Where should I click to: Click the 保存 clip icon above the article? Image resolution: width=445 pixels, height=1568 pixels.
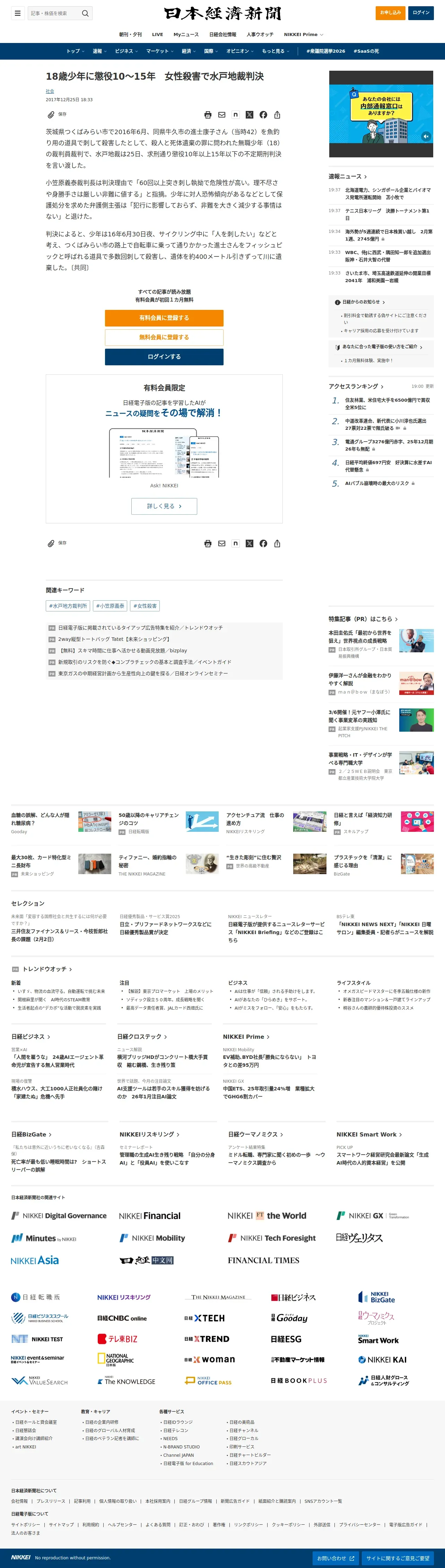coord(51,114)
